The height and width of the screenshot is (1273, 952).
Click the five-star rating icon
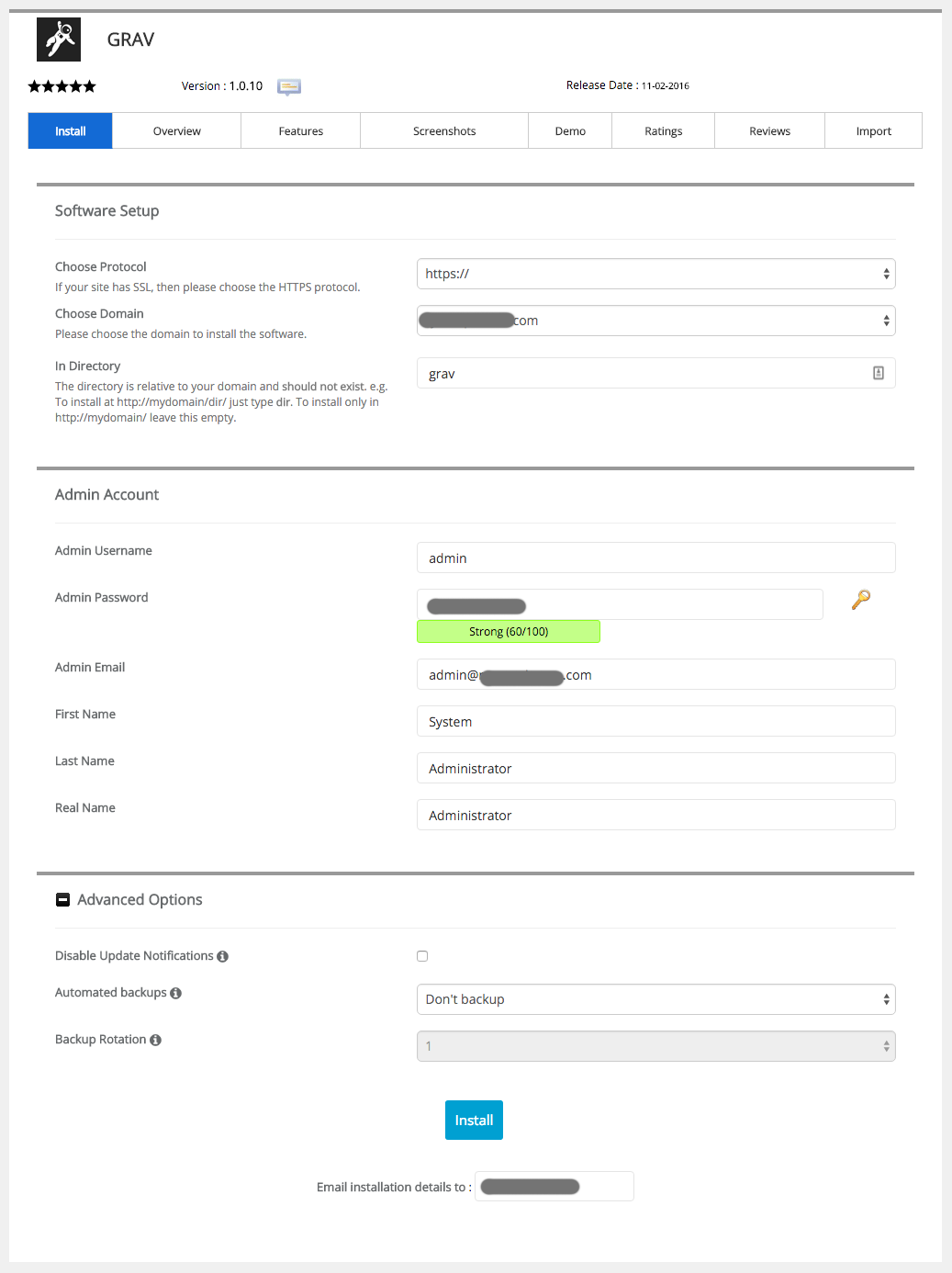point(62,86)
